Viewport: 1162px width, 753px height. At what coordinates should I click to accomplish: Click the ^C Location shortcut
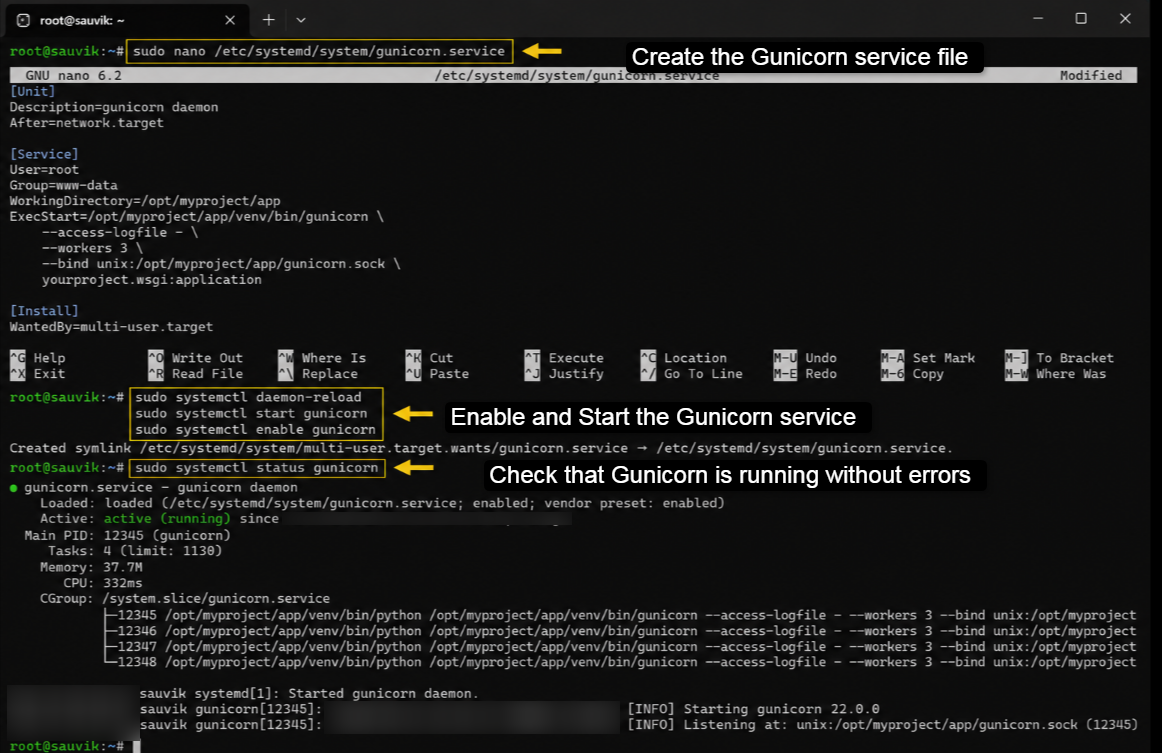coord(684,358)
